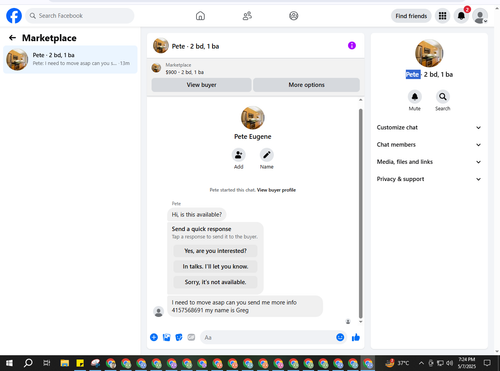500x371 pixels.
Task: Send quick reply "In talks. I'll let you know."
Action: point(215,266)
